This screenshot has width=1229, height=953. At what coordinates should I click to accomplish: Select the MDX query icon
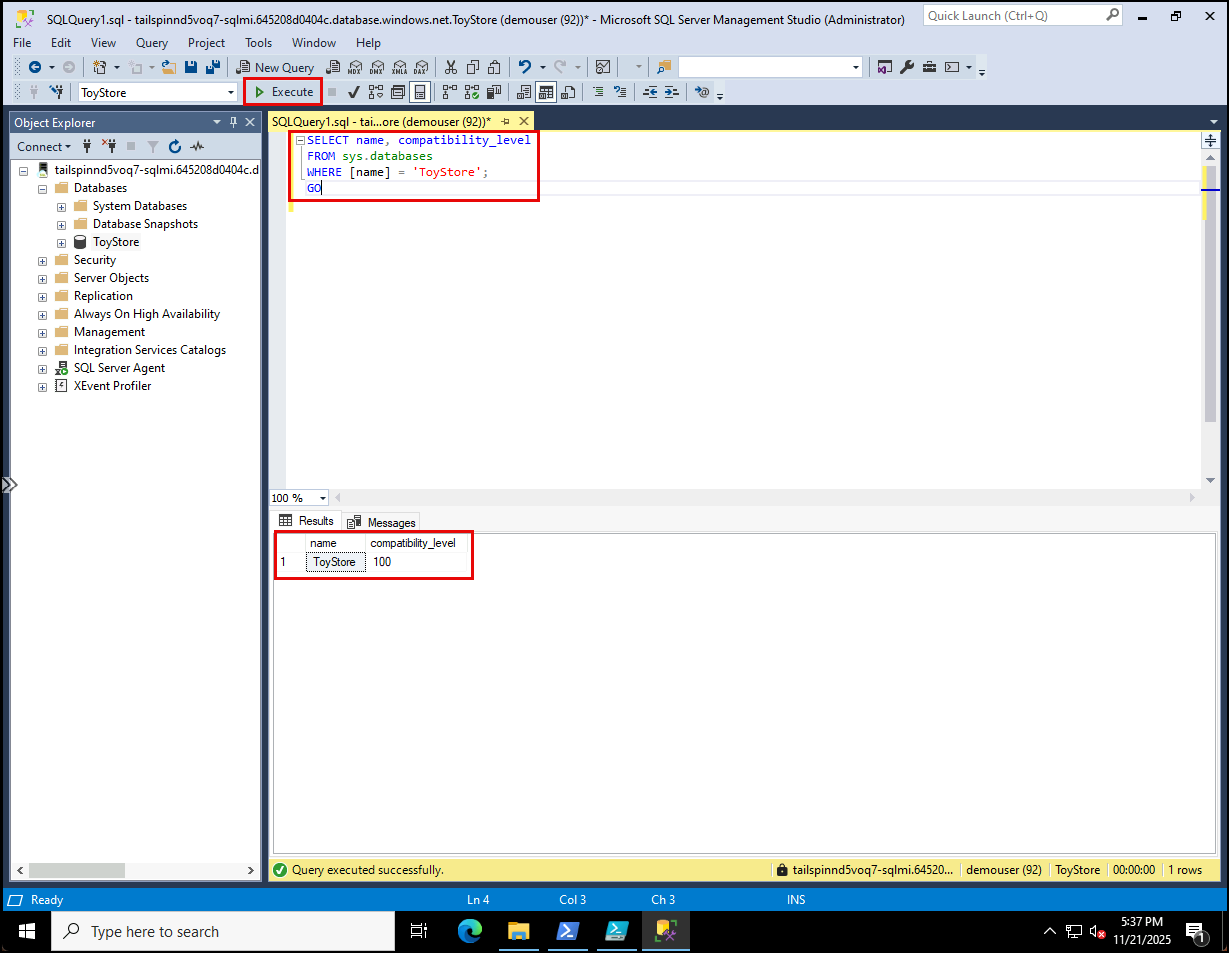point(356,67)
